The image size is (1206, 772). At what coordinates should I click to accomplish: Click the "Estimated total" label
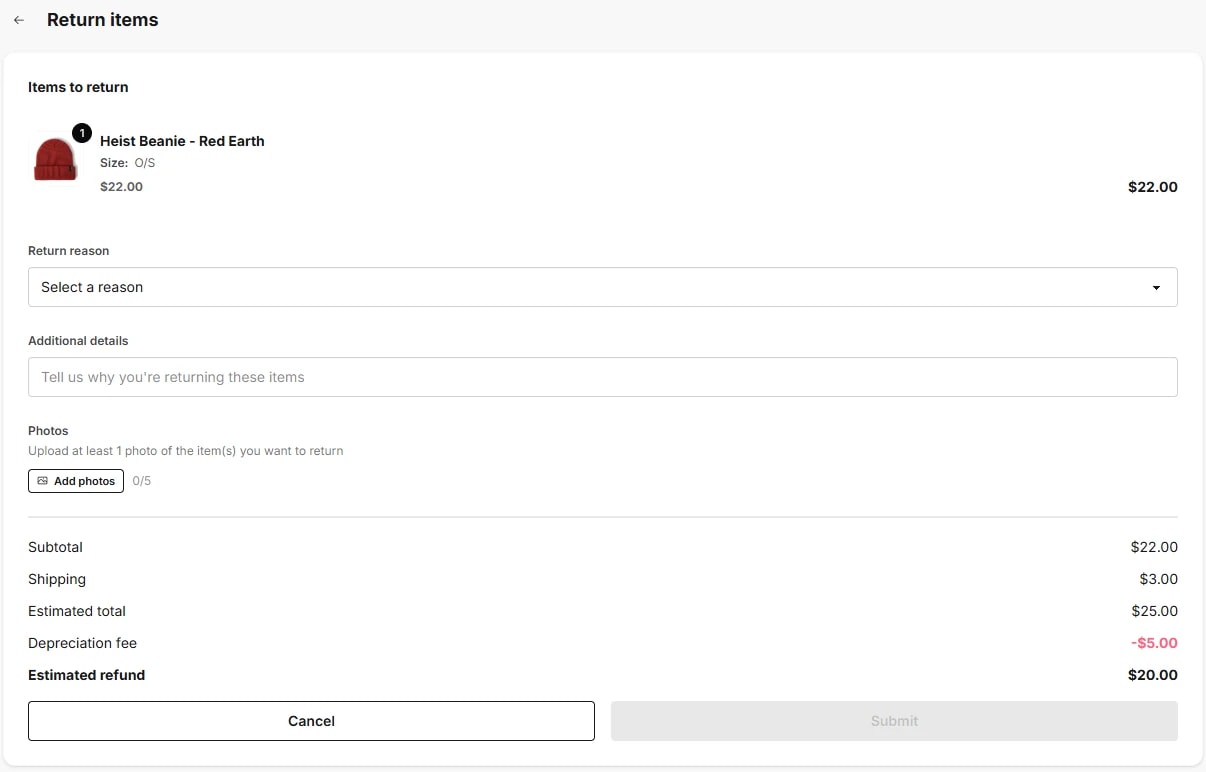(77, 611)
